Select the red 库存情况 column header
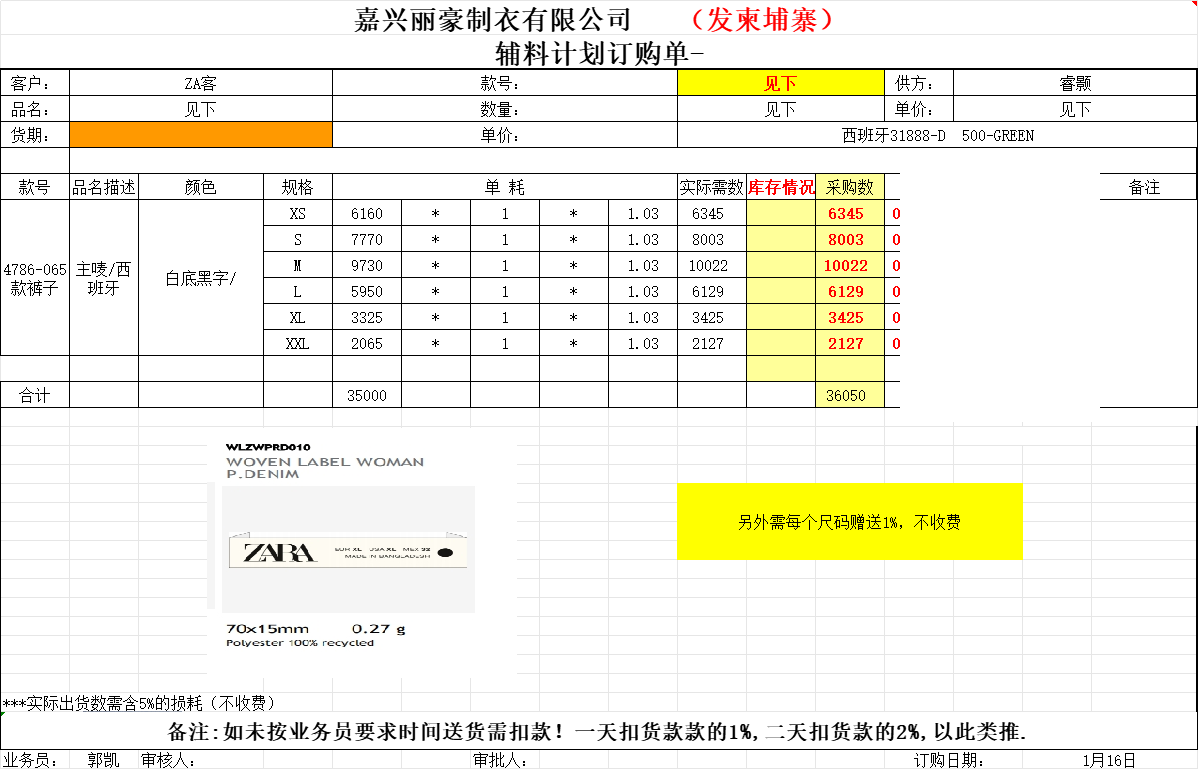1198x769 pixels. pos(781,187)
